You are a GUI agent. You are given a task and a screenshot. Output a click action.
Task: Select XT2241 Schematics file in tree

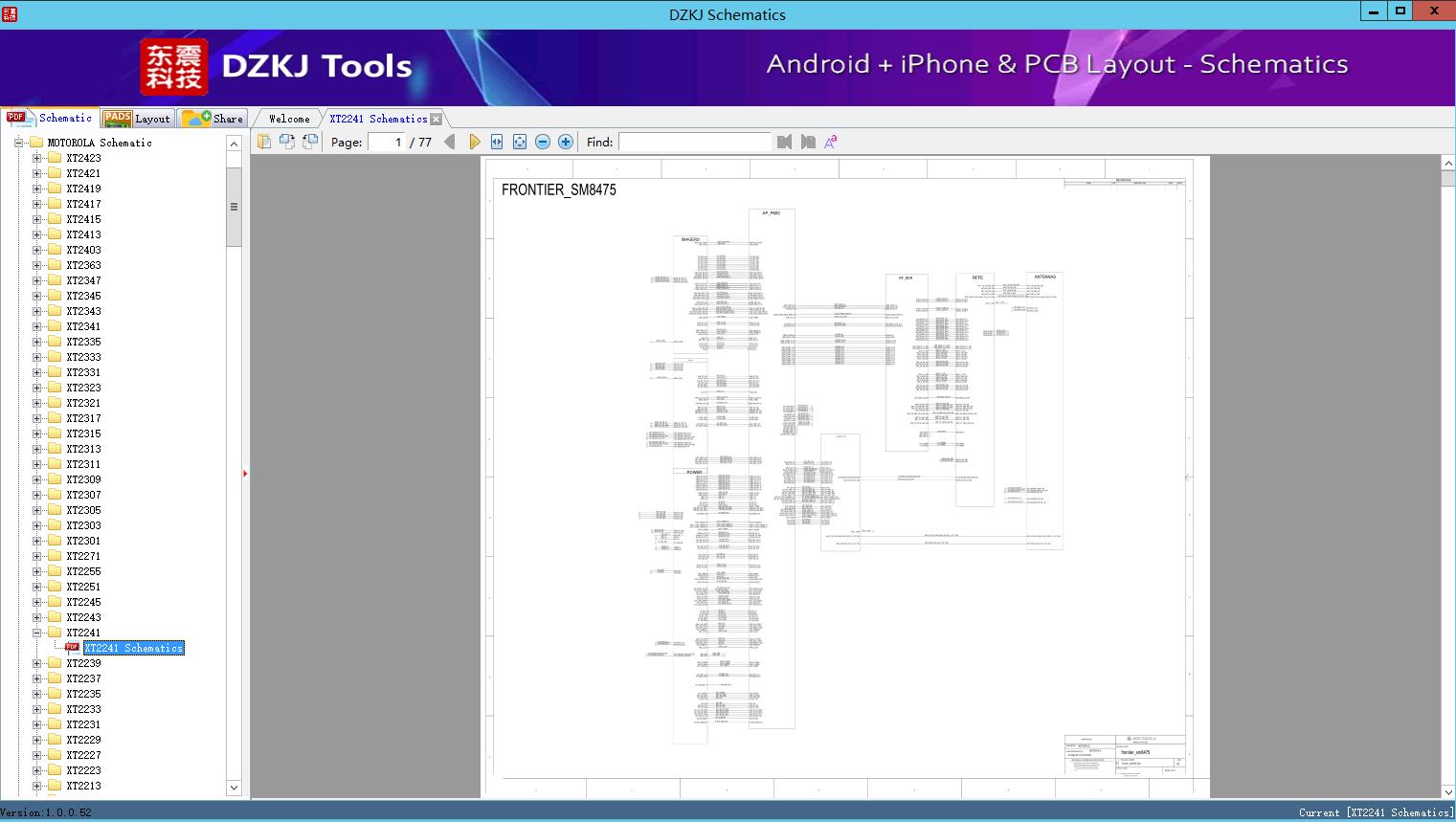(x=134, y=648)
